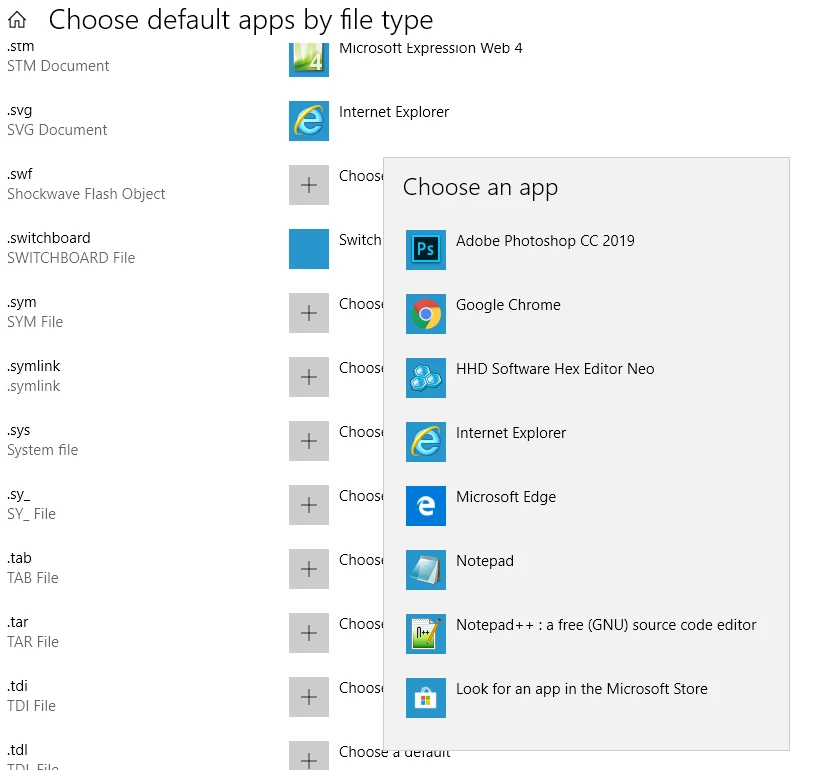
Task: Click the SVG Document description
Action: point(57,130)
